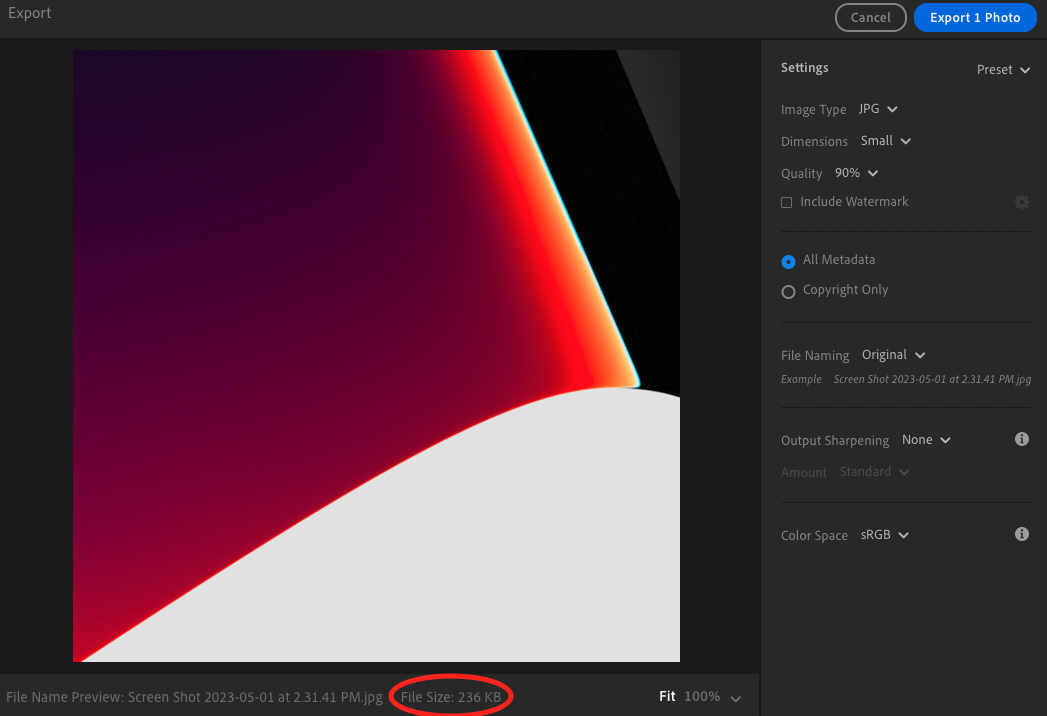
Task: Open the Quality 90% dropdown
Action: click(x=856, y=173)
